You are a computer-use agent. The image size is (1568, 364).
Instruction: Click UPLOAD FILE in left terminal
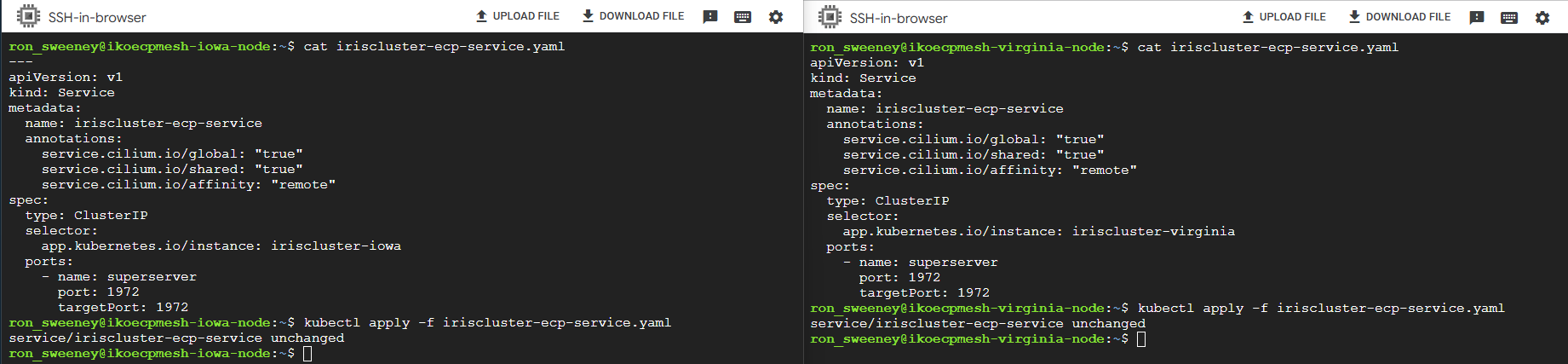coord(518,16)
